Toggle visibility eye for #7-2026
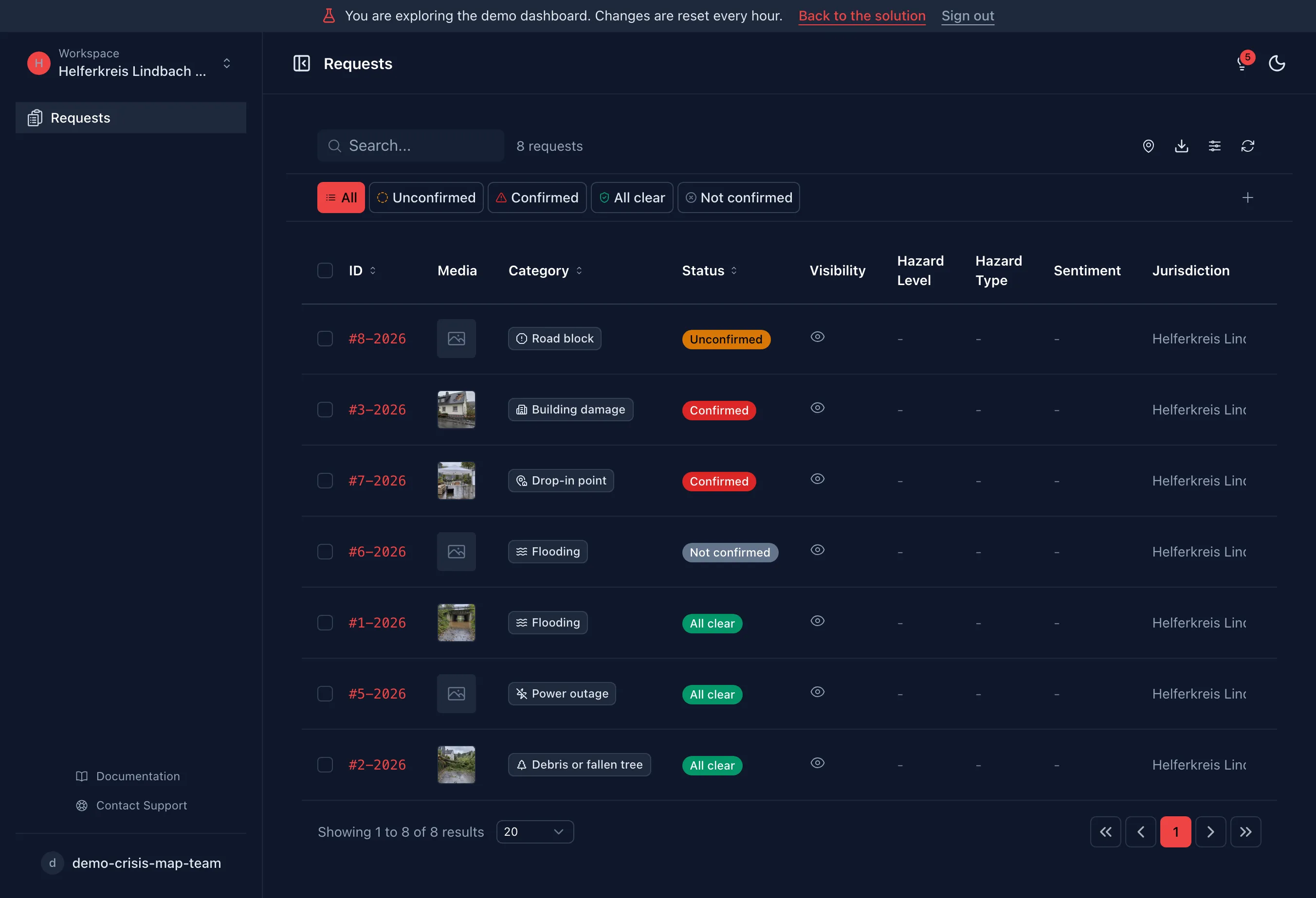 coord(817,479)
